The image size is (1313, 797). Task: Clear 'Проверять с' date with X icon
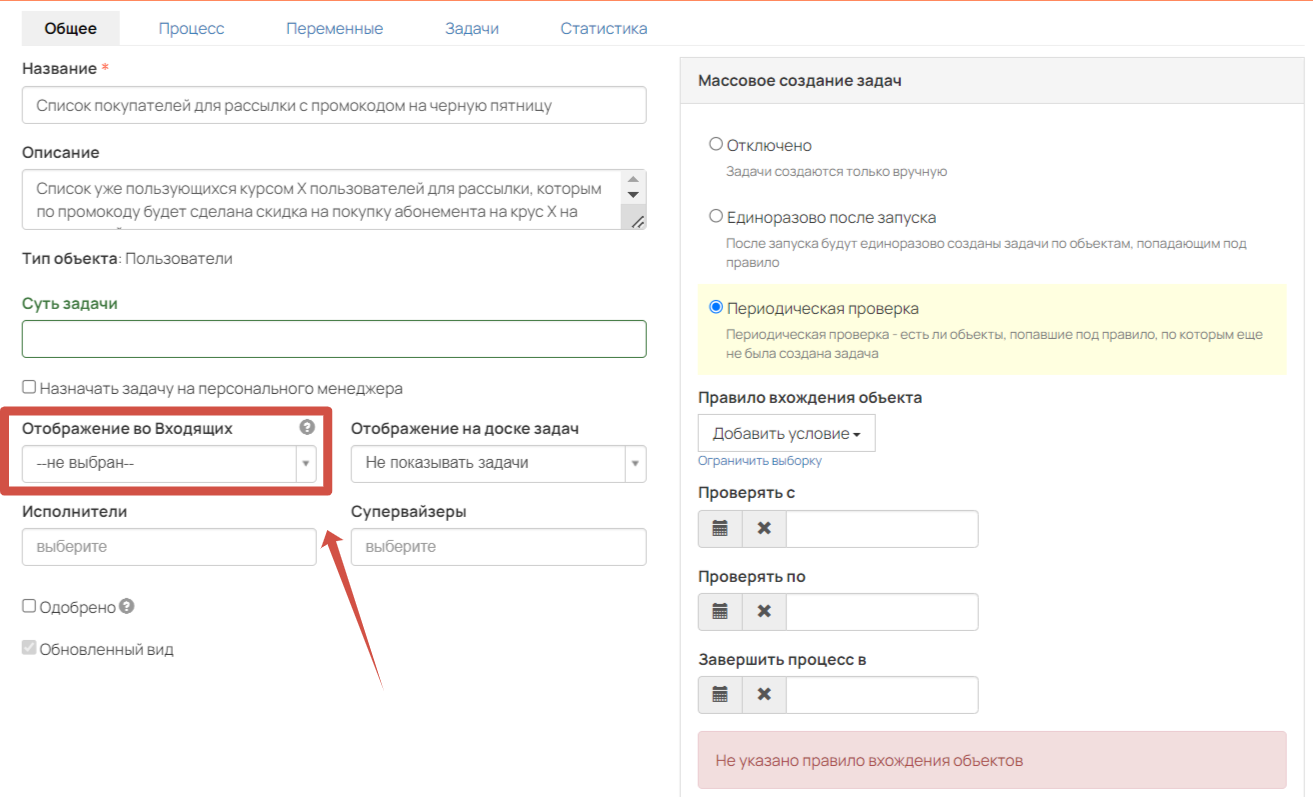(764, 528)
